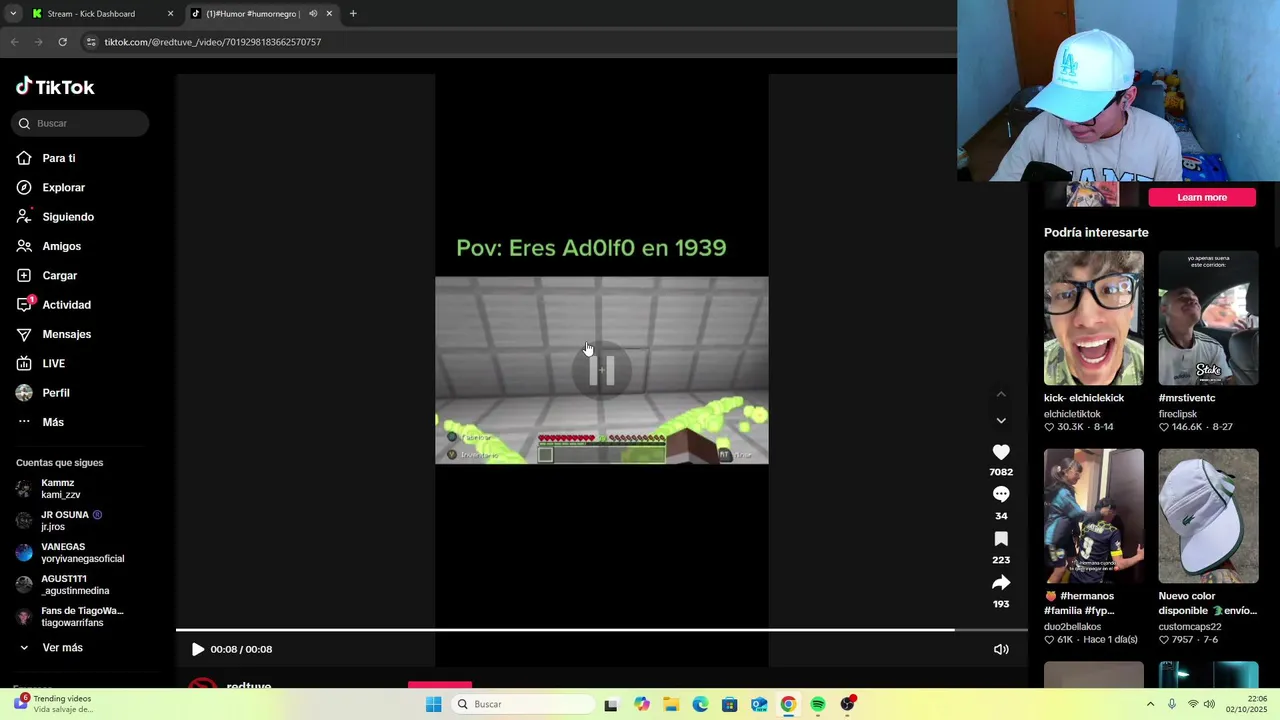Screen dimensions: 1280x720
Task: Open Actividad notifications
Action: [x=66, y=305]
